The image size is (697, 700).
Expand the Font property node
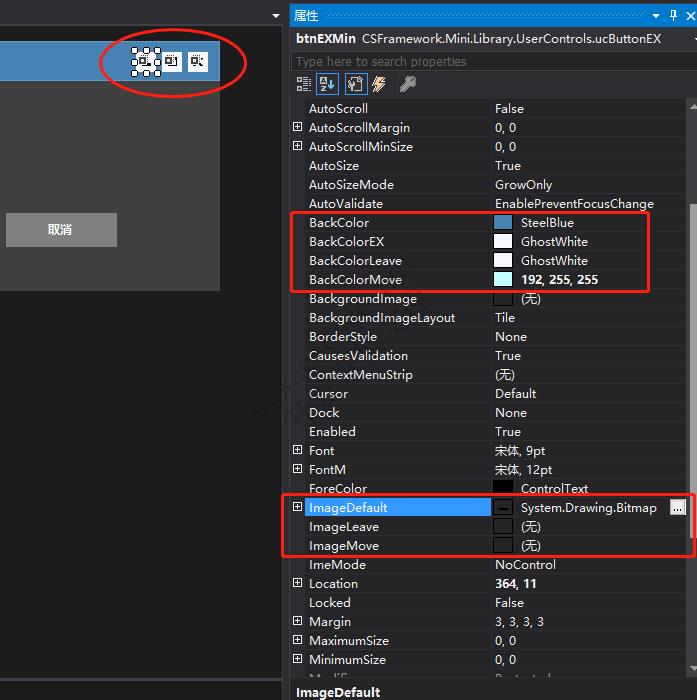pos(297,451)
